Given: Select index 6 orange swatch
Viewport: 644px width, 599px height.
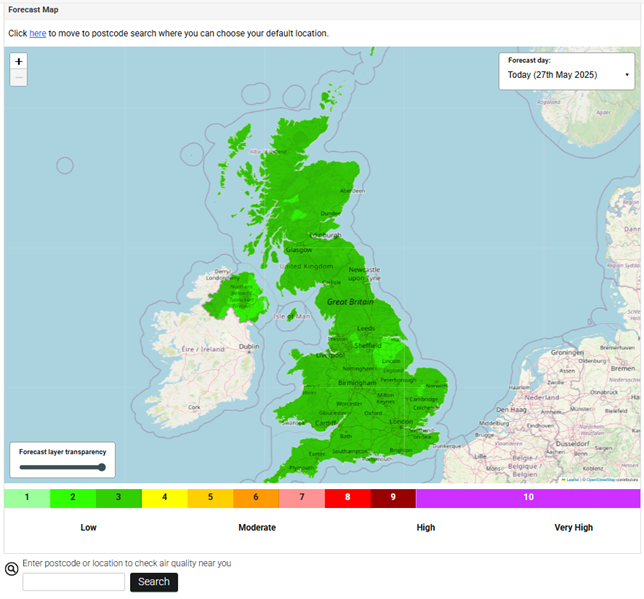Looking at the screenshot, I should 256,498.
